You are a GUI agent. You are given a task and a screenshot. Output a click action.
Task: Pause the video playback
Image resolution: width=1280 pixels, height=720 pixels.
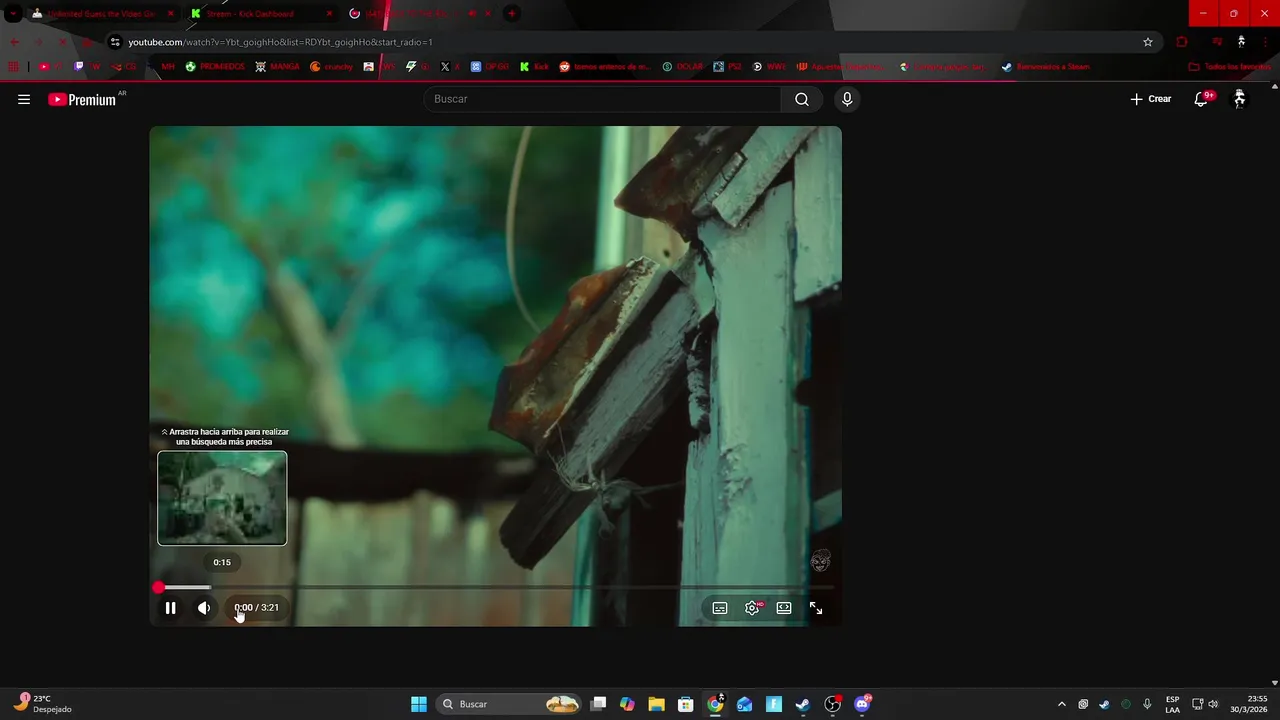click(170, 608)
